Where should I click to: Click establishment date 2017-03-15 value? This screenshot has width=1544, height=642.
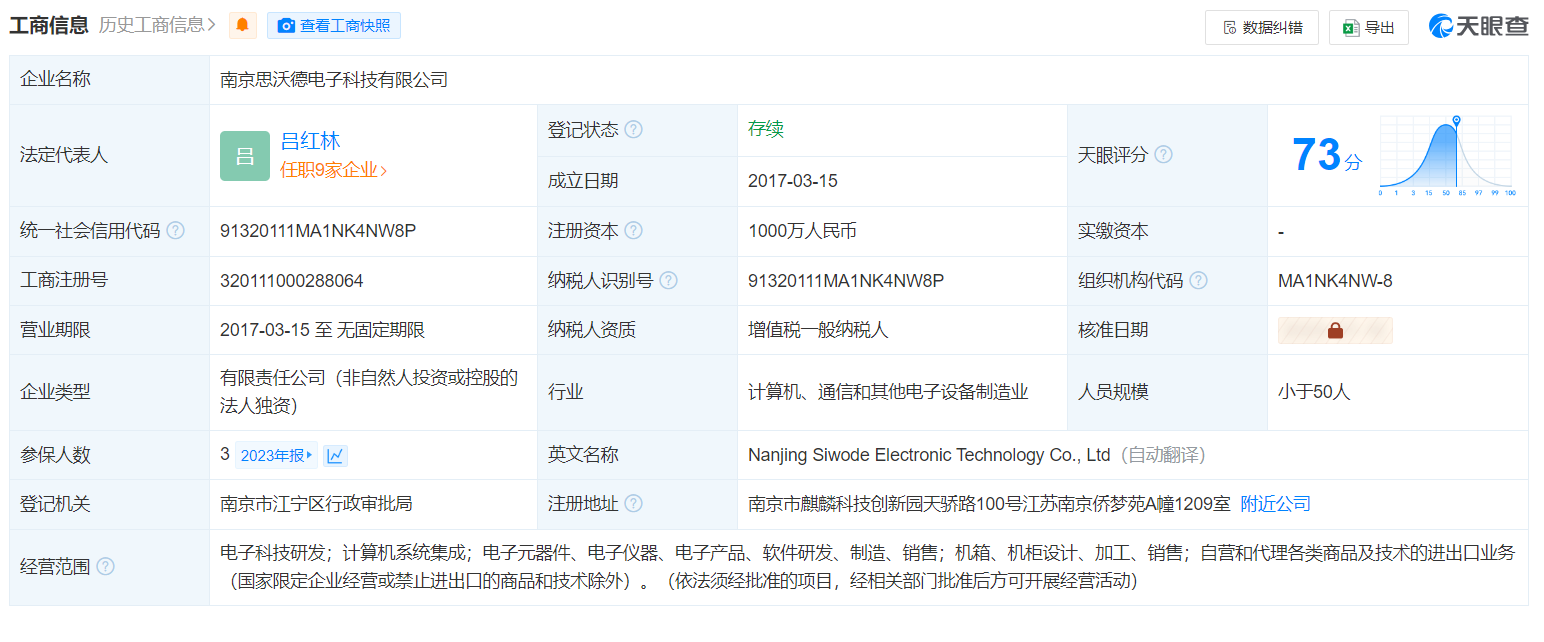[793, 181]
